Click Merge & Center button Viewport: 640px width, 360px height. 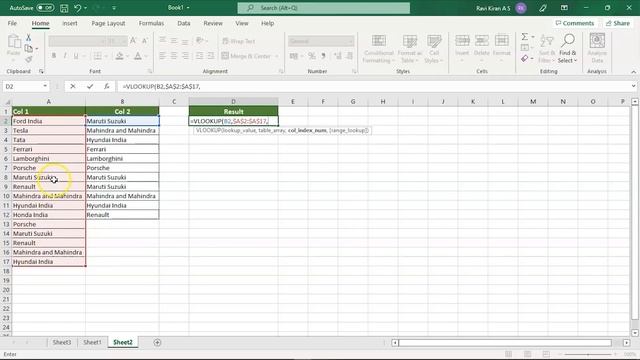(246, 56)
